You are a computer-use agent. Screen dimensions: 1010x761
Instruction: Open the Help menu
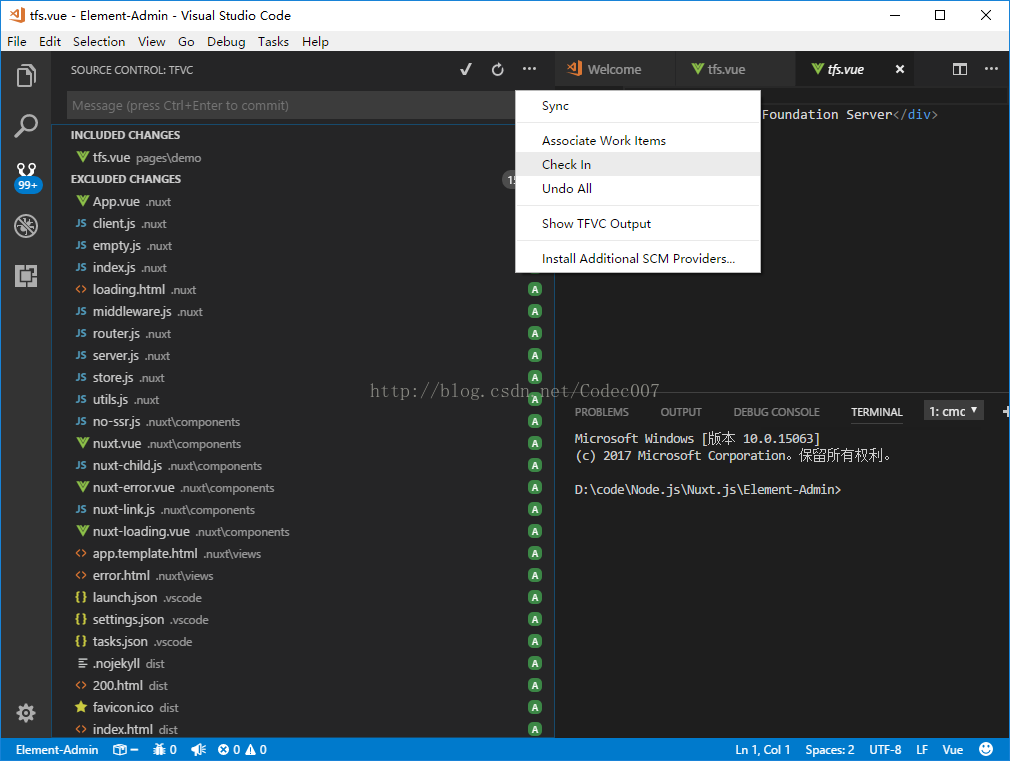pyautogui.click(x=315, y=41)
